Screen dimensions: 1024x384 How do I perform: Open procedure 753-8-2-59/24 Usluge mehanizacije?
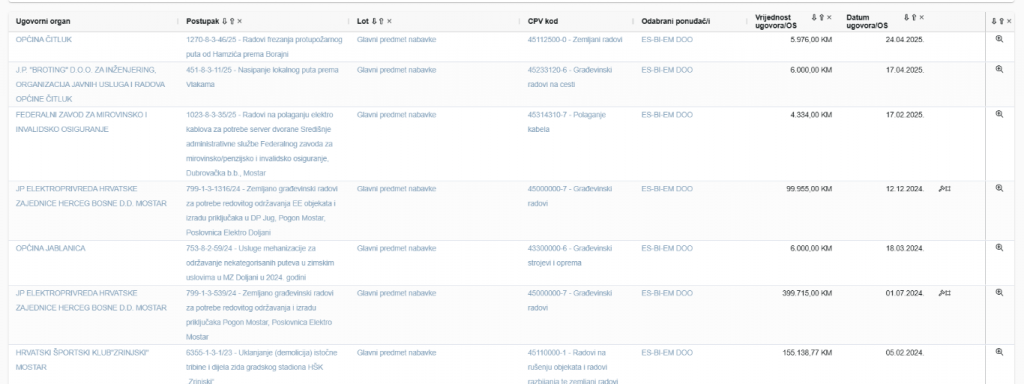tap(261, 263)
